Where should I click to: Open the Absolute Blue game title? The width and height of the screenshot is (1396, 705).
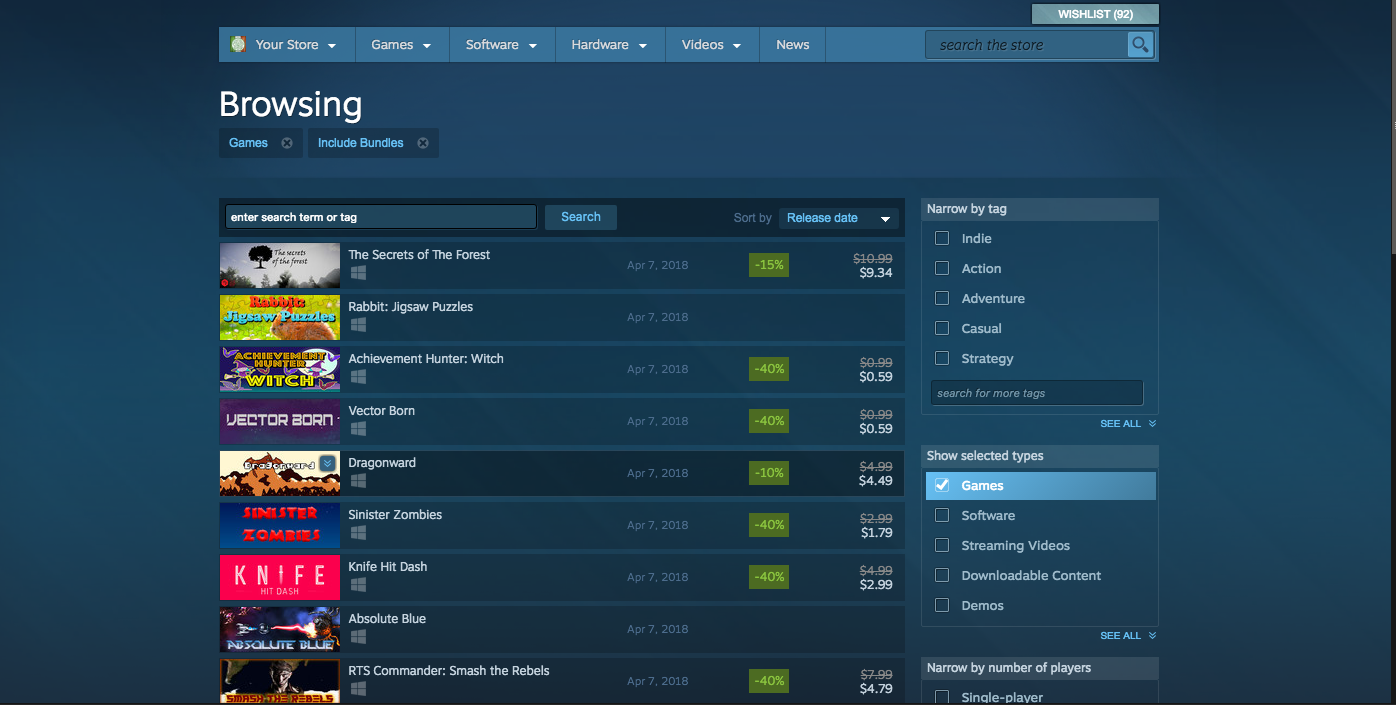click(x=387, y=619)
